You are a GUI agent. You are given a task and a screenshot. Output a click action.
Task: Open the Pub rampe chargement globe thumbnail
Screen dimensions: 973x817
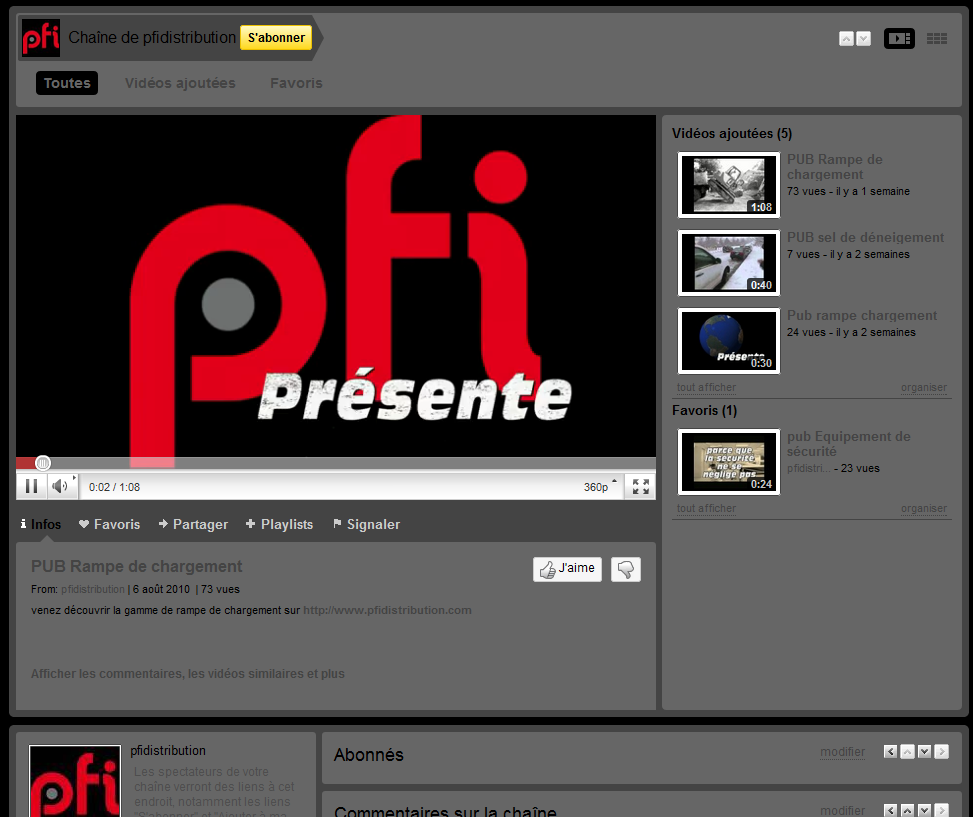729,341
